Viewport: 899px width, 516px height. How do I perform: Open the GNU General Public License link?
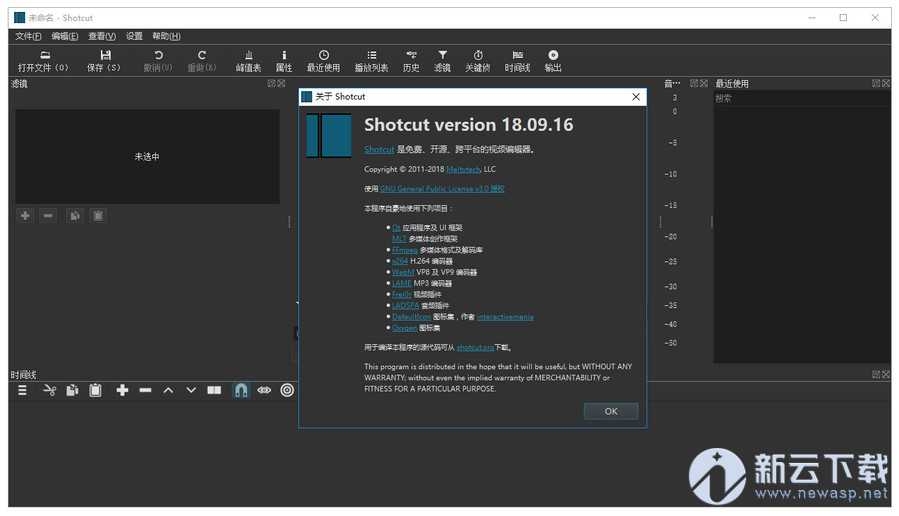point(442,189)
